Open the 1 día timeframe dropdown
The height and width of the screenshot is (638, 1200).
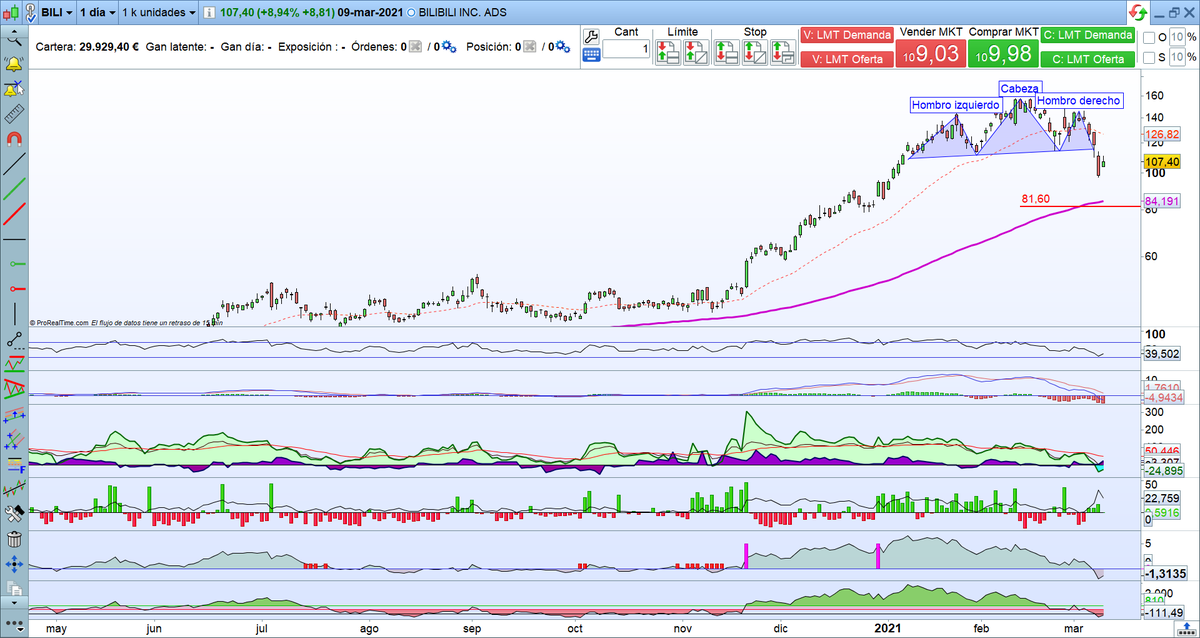(96, 14)
